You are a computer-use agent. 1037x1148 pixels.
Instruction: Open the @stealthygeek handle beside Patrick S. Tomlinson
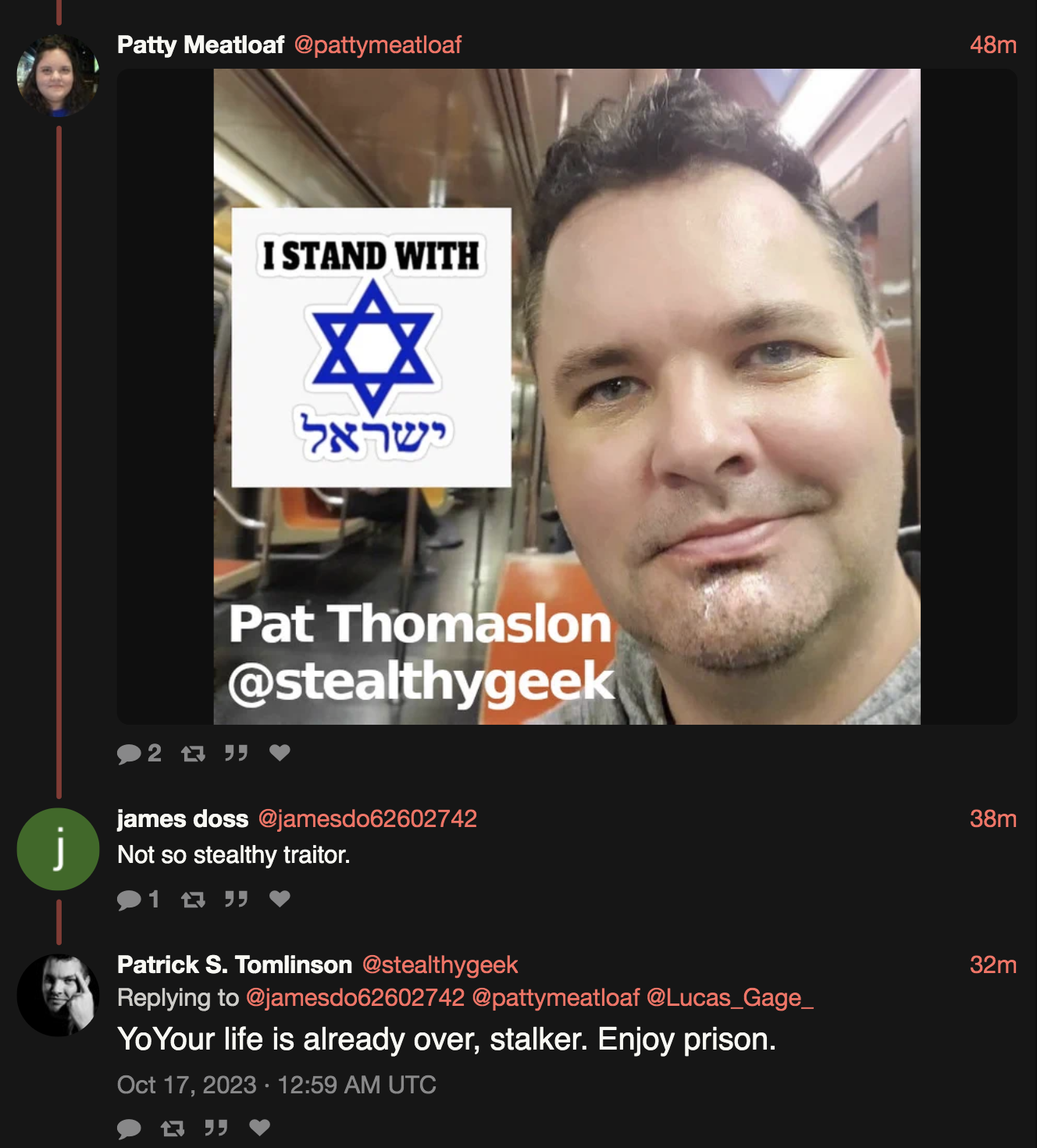tap(440, 964)
